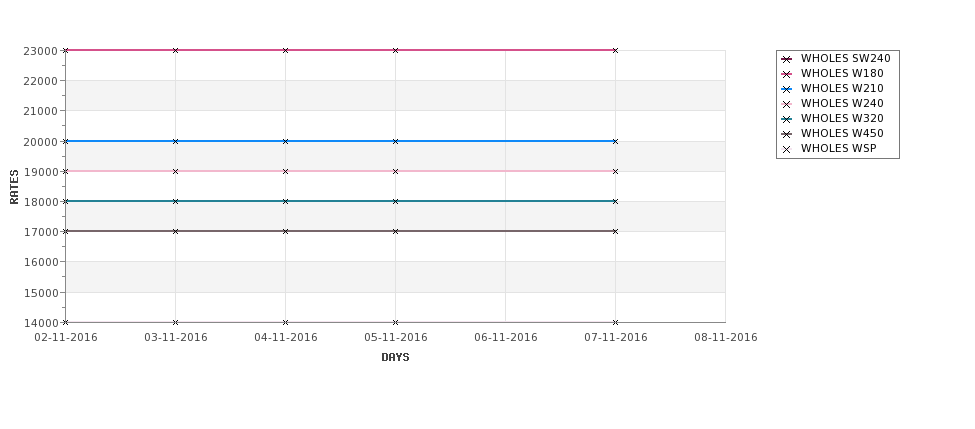Click the 21000 y-axis tick label
The image size is (975, 429).
[40, 111]
